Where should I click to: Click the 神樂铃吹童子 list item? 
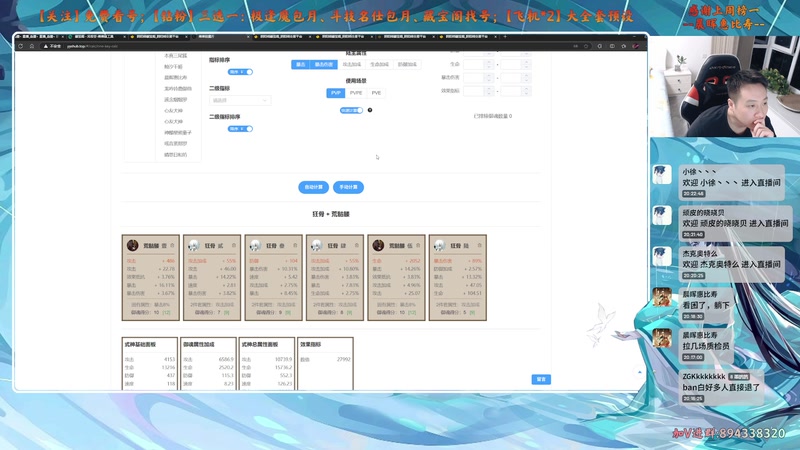[x=178, y=133]
